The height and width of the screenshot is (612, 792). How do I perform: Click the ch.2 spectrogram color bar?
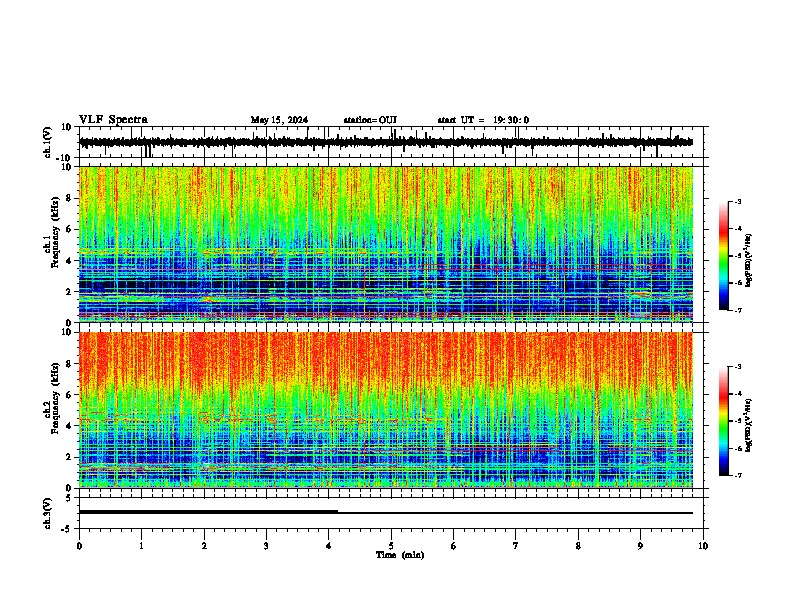(724, 421)
